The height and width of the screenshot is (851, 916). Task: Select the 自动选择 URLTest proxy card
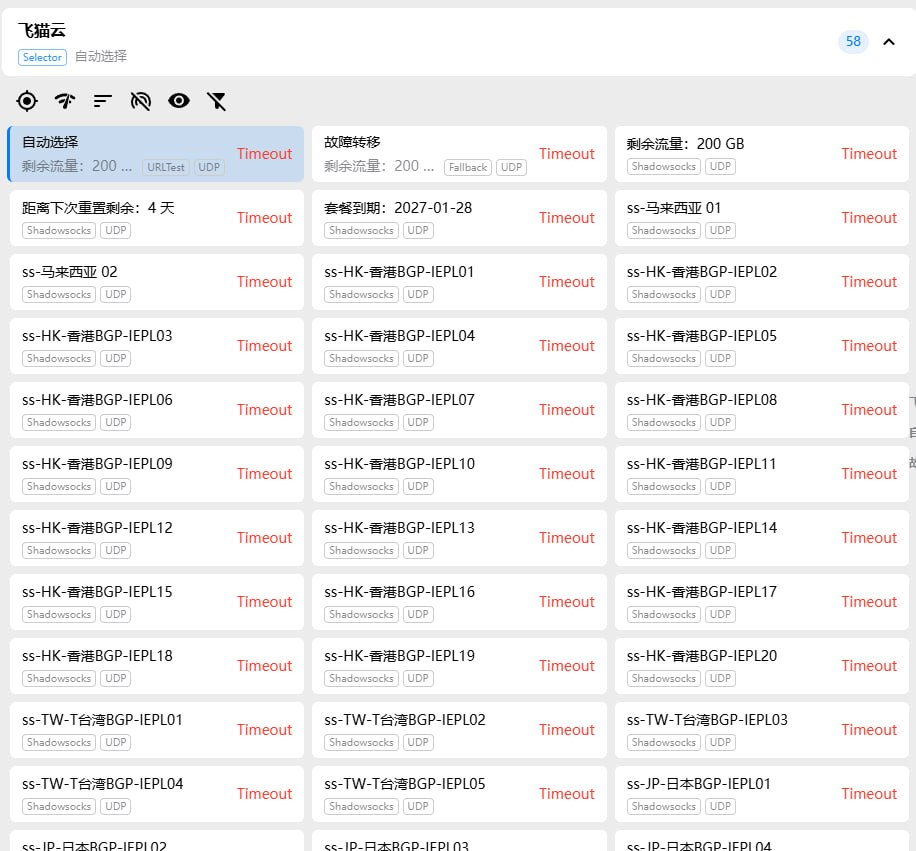(x=120, y=154)
